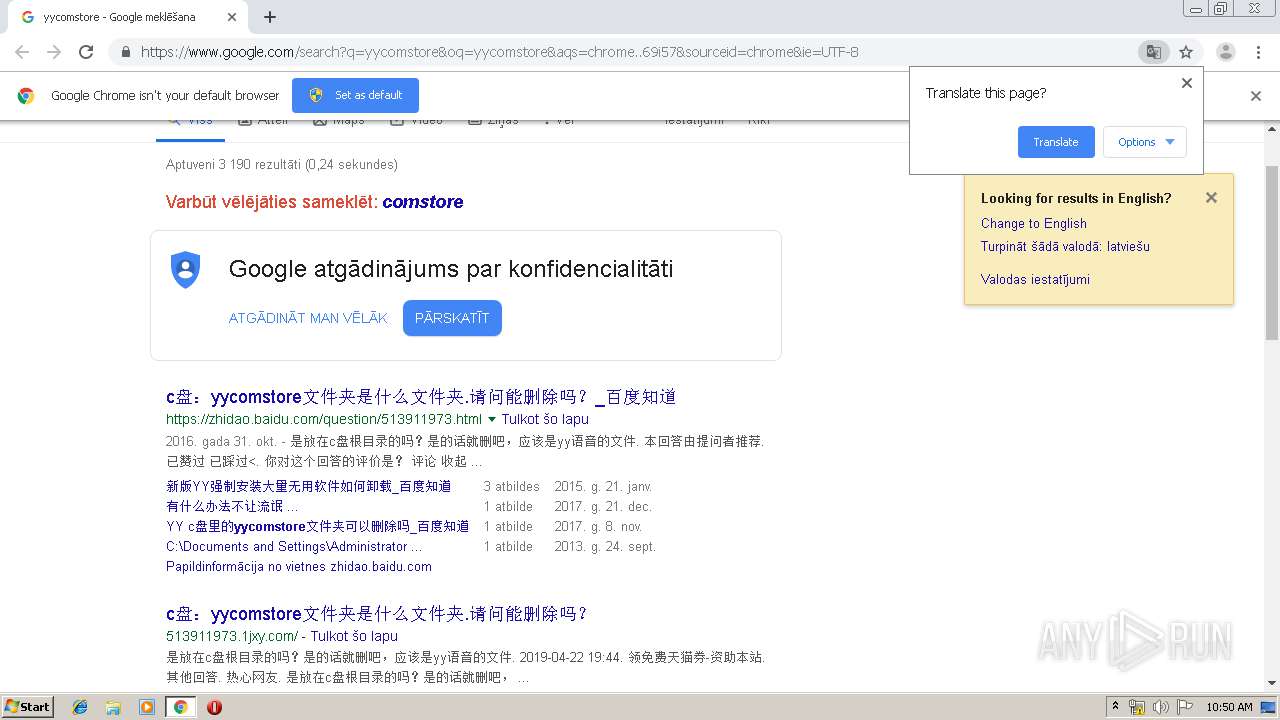This screenshot has height=720, width=1280.
Task: Click Tulkot šo lapu for the Baidu result
Action: coord(545,420)
